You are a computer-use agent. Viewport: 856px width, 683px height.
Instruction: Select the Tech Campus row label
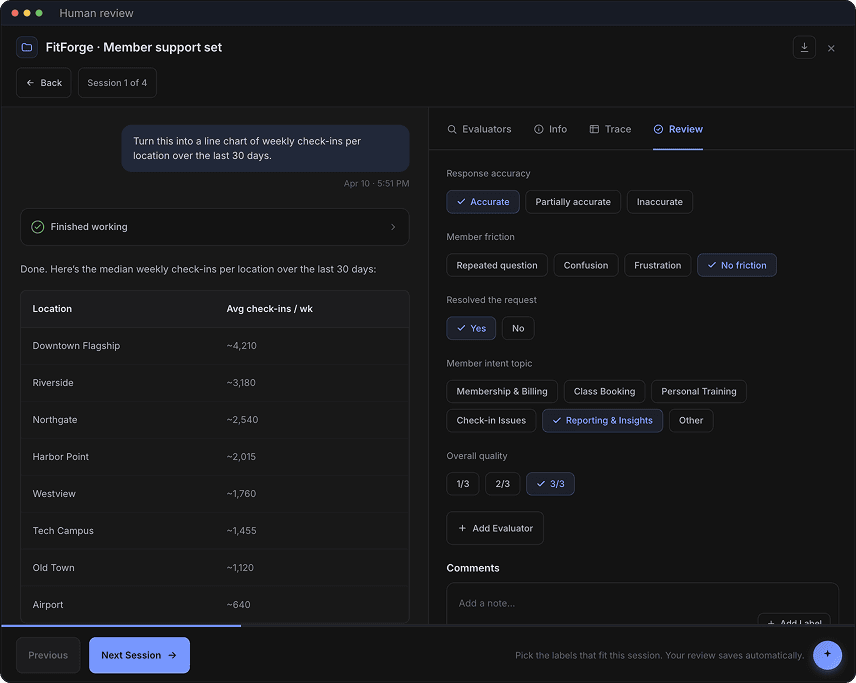(63, 531)
